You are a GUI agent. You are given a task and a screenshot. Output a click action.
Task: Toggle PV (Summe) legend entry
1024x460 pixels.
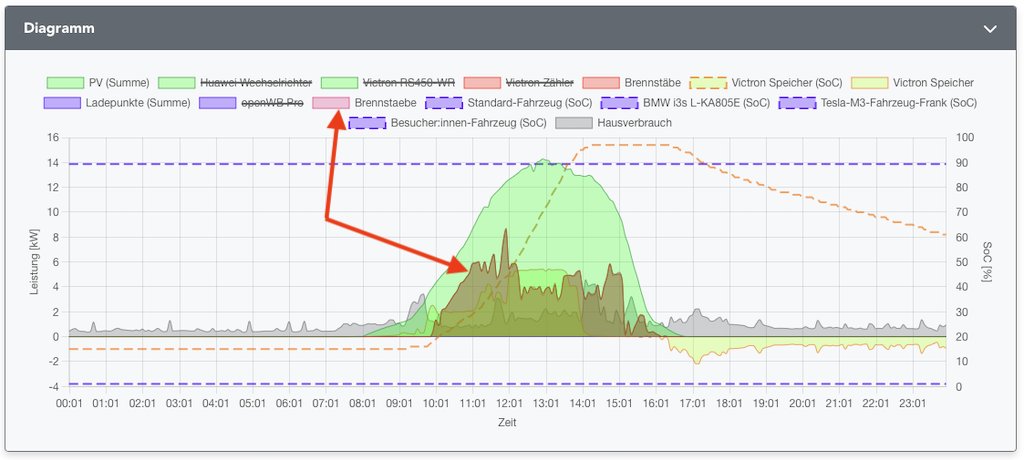pos(98,83)
